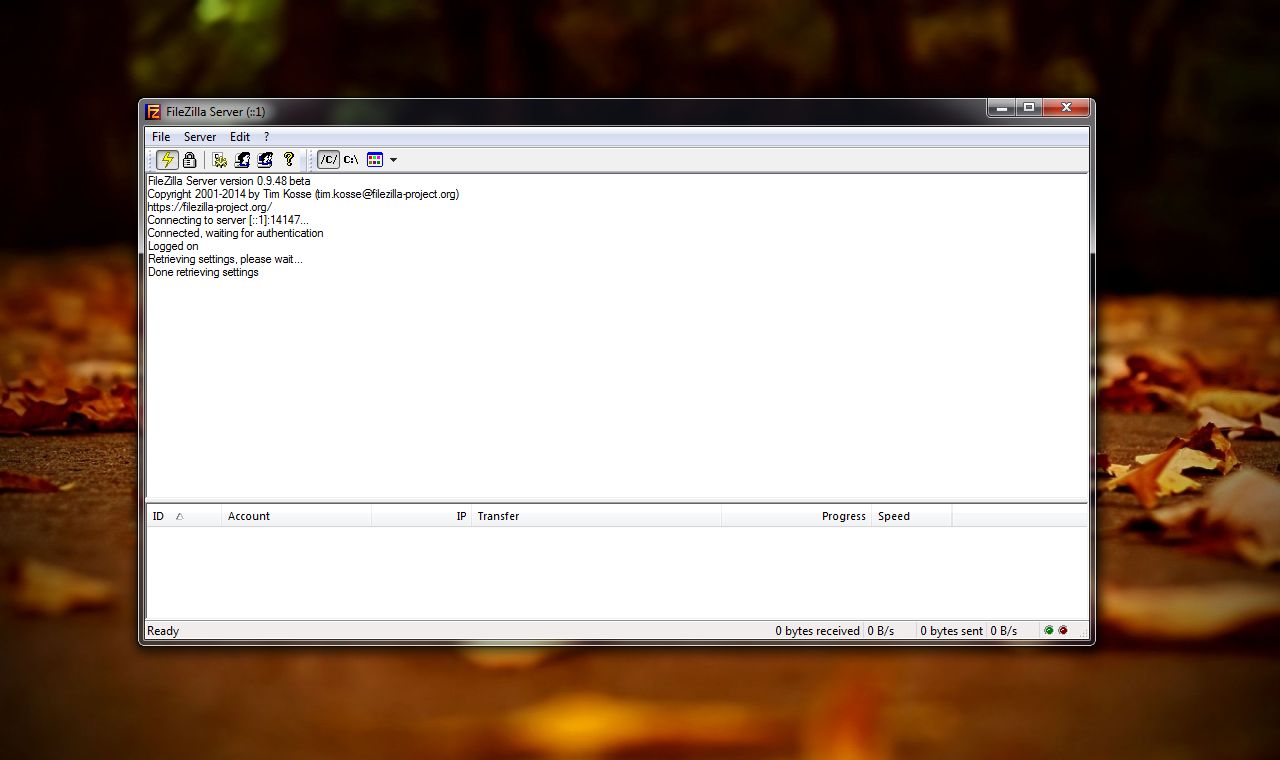The height and width of the screenshot is (760, 1280).
Task: Open the File menu
Action: [161, 137]
